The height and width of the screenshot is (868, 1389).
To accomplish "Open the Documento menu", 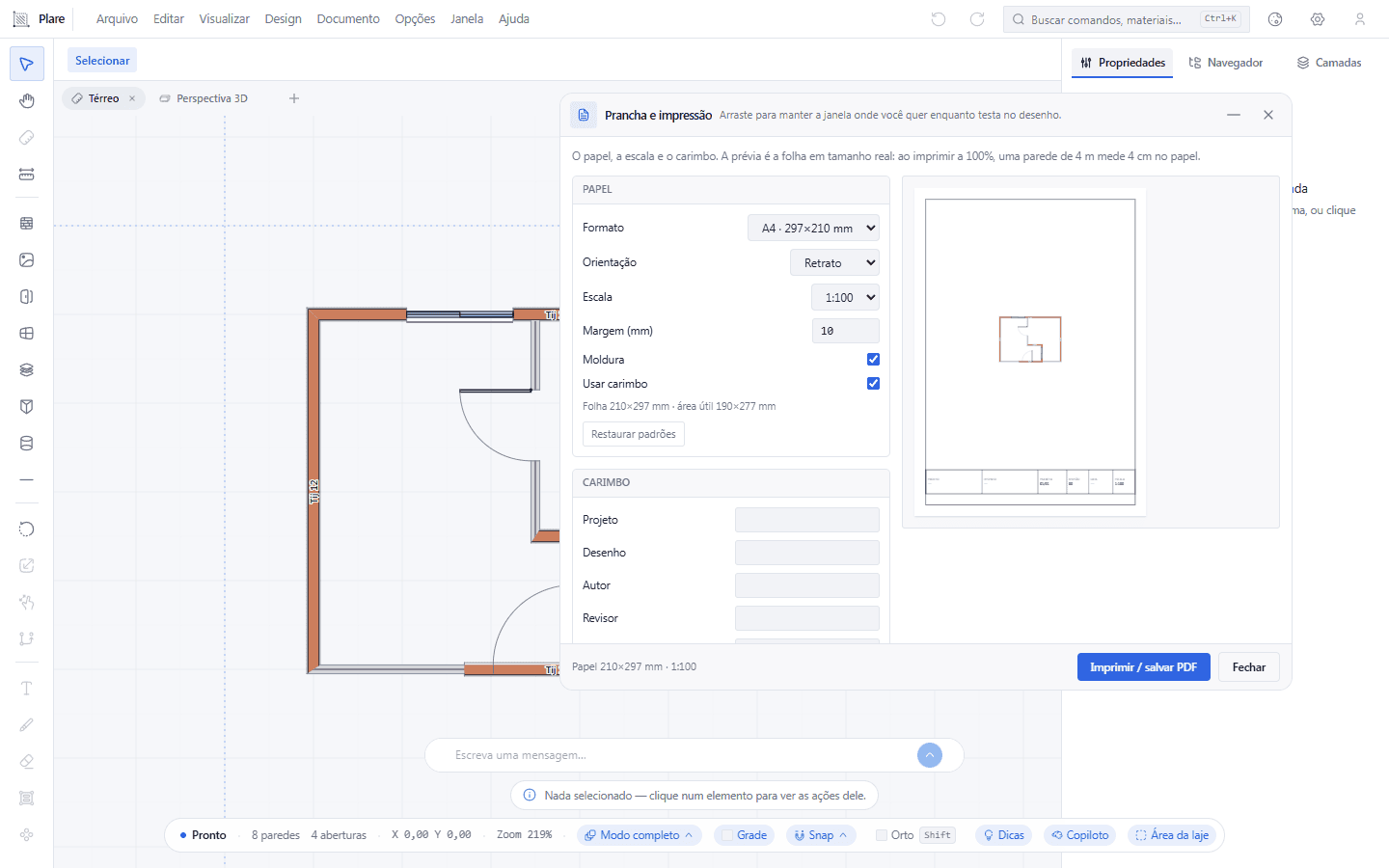I will coord(348,19).
